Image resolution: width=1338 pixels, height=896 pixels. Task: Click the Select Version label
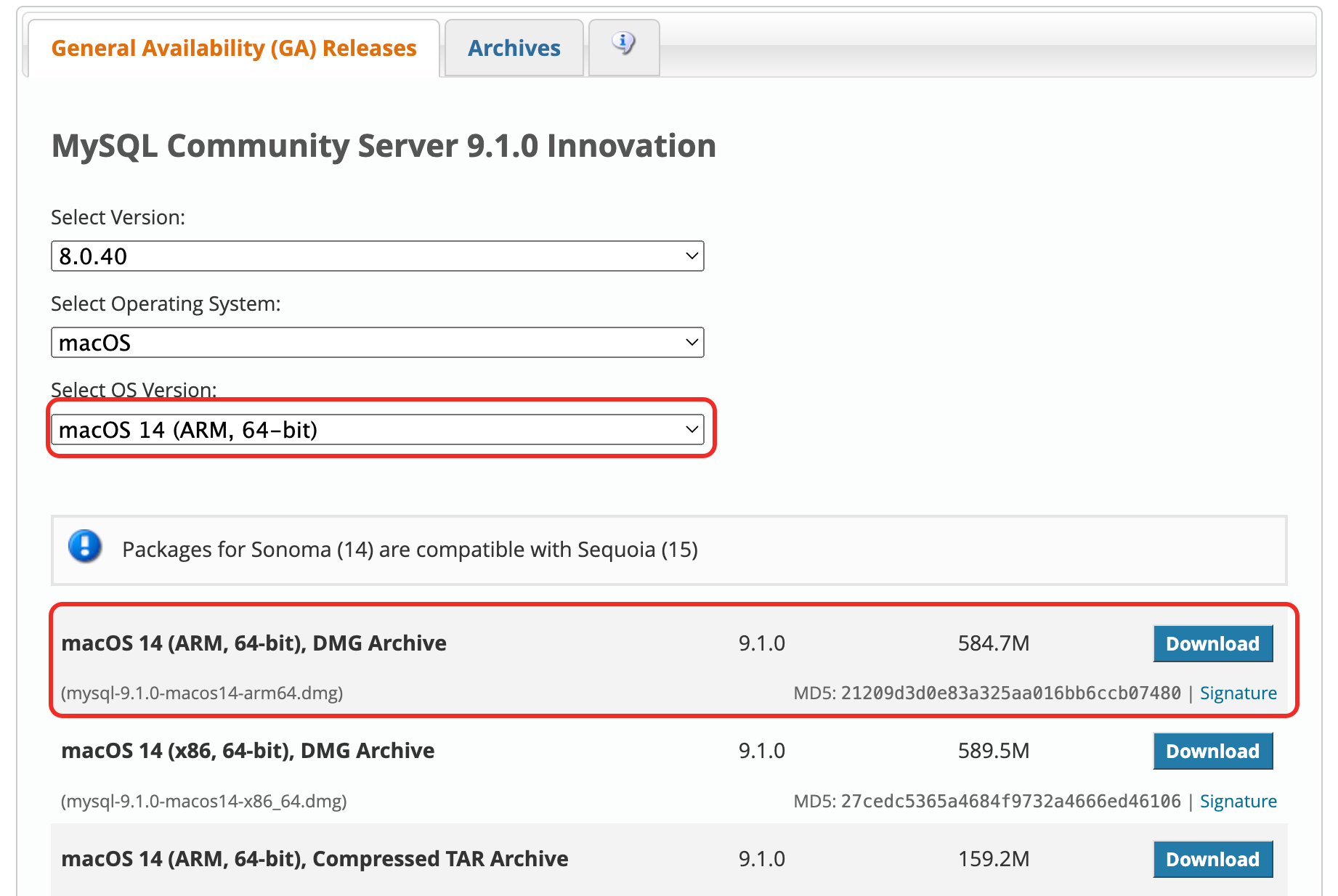point(118,217)
